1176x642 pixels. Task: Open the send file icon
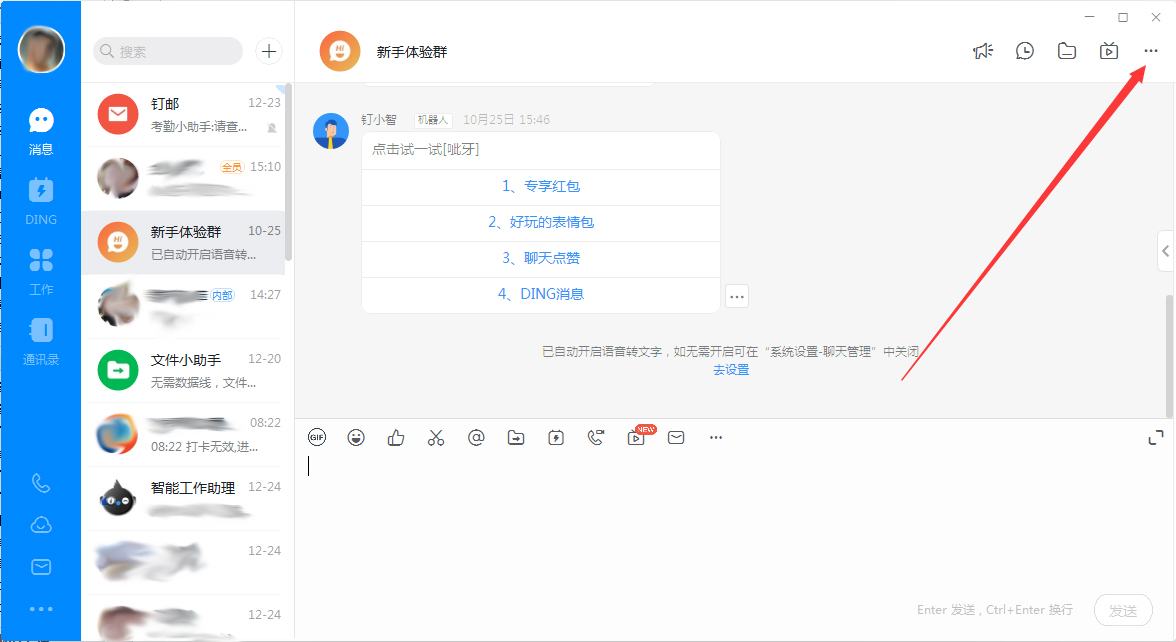(x=516, y=437)
